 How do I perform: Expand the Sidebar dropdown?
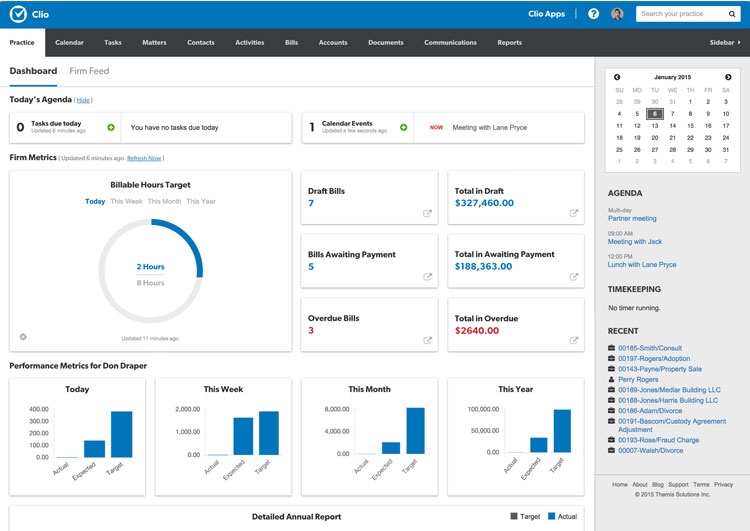coord(725,43)
